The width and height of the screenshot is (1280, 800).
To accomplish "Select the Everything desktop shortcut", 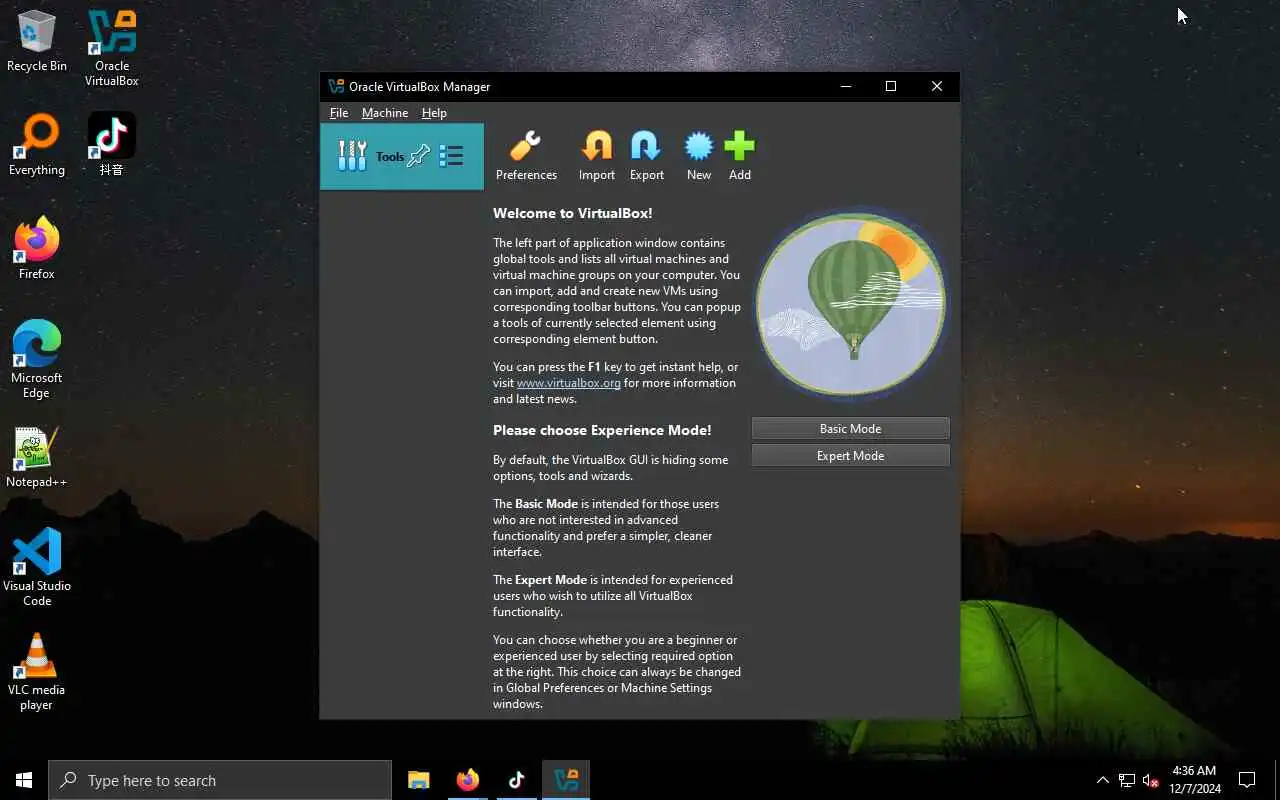I will click(x=37, y=146).
